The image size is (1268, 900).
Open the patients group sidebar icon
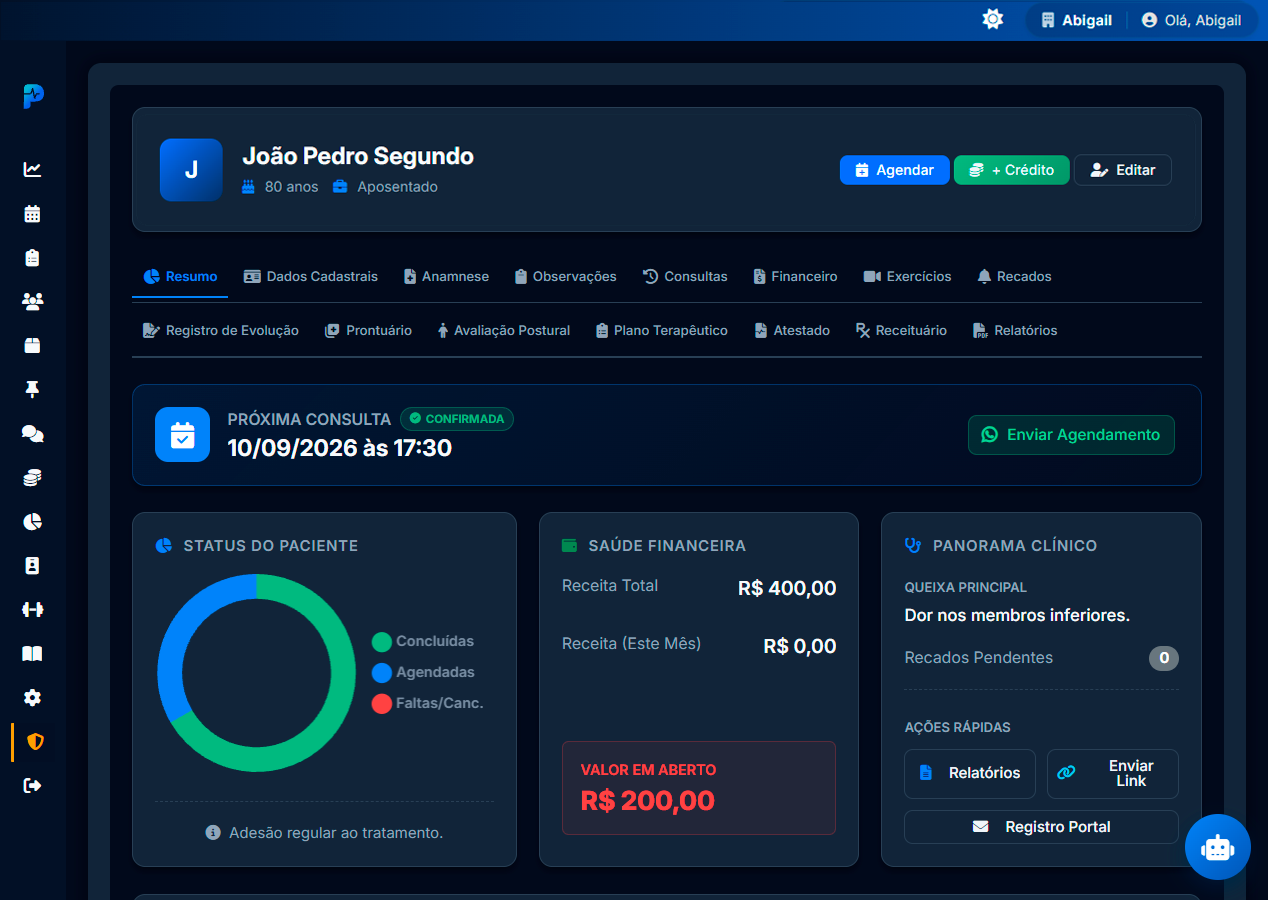tap(33, 302)
